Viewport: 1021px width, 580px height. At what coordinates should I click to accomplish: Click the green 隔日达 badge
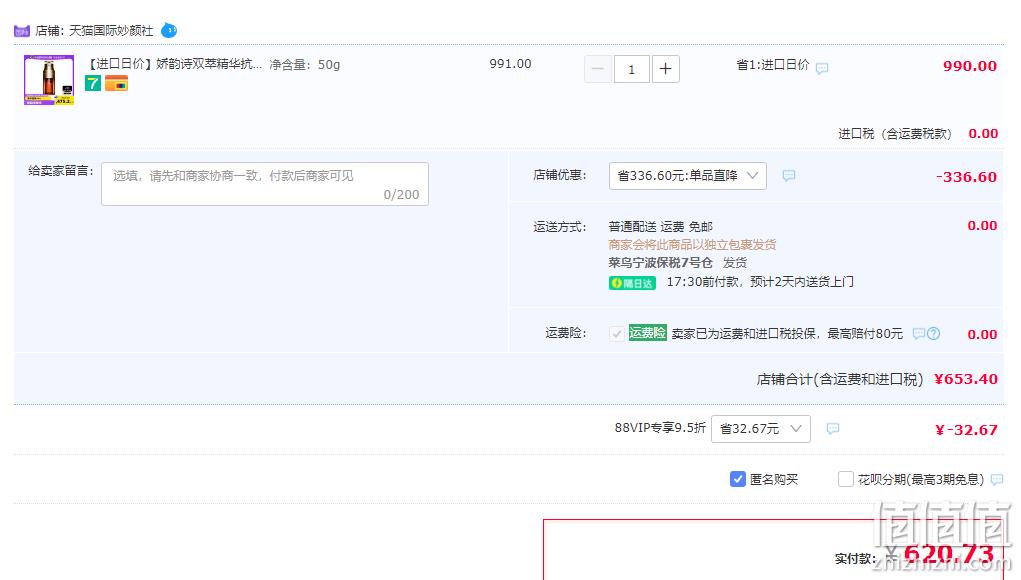[632, 283]
